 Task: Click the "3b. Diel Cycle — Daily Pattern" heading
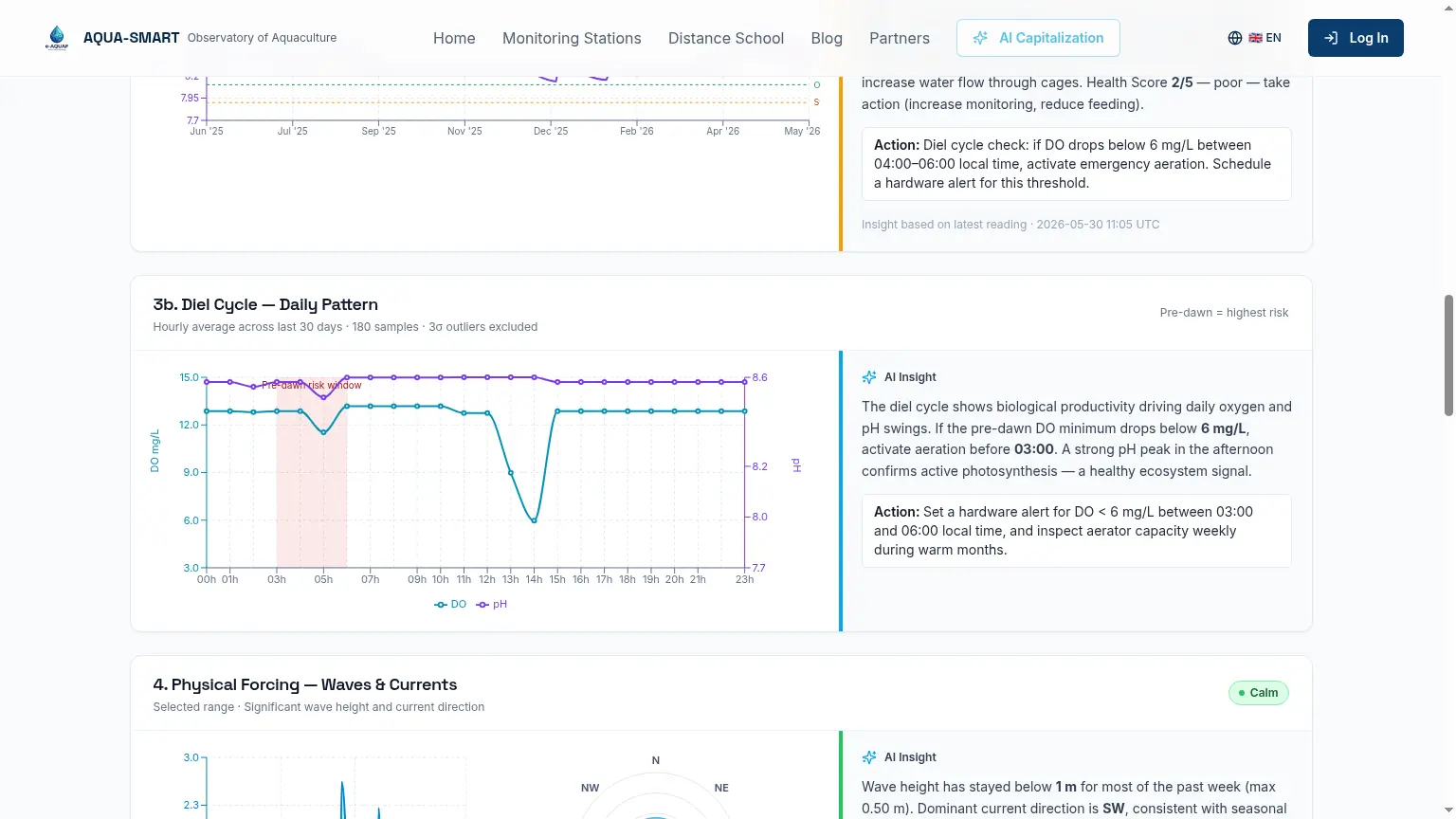(265, 304)
